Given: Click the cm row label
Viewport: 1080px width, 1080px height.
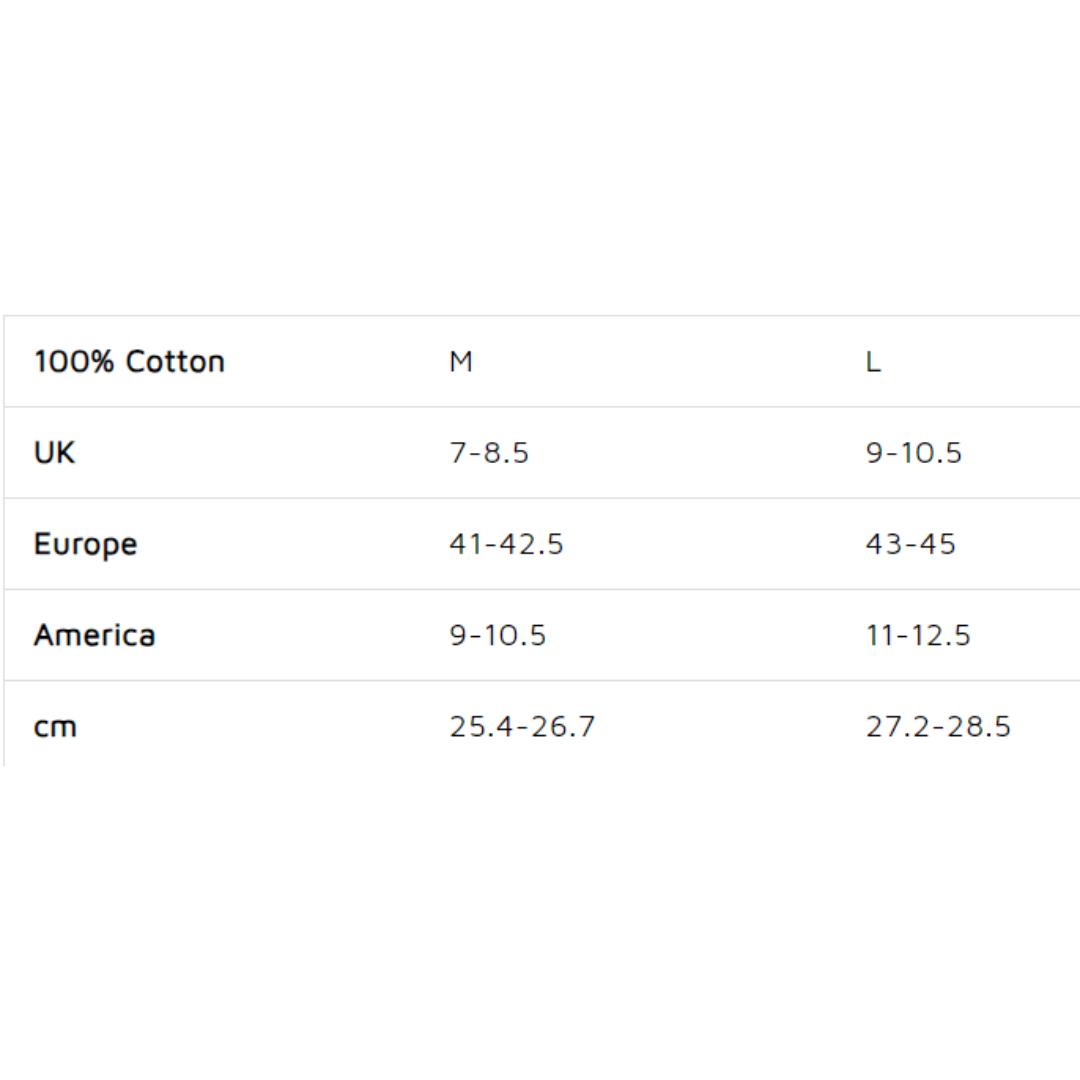Looking at the screenshot, I should [x=55, y=727].
